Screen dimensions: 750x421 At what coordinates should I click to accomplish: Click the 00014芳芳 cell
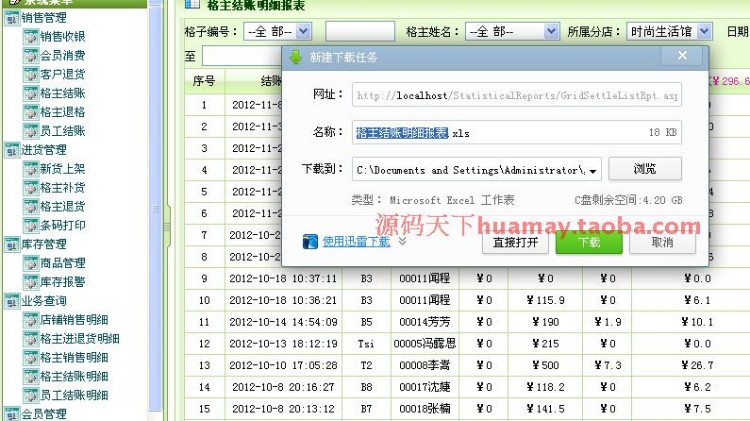click(425, 322)
